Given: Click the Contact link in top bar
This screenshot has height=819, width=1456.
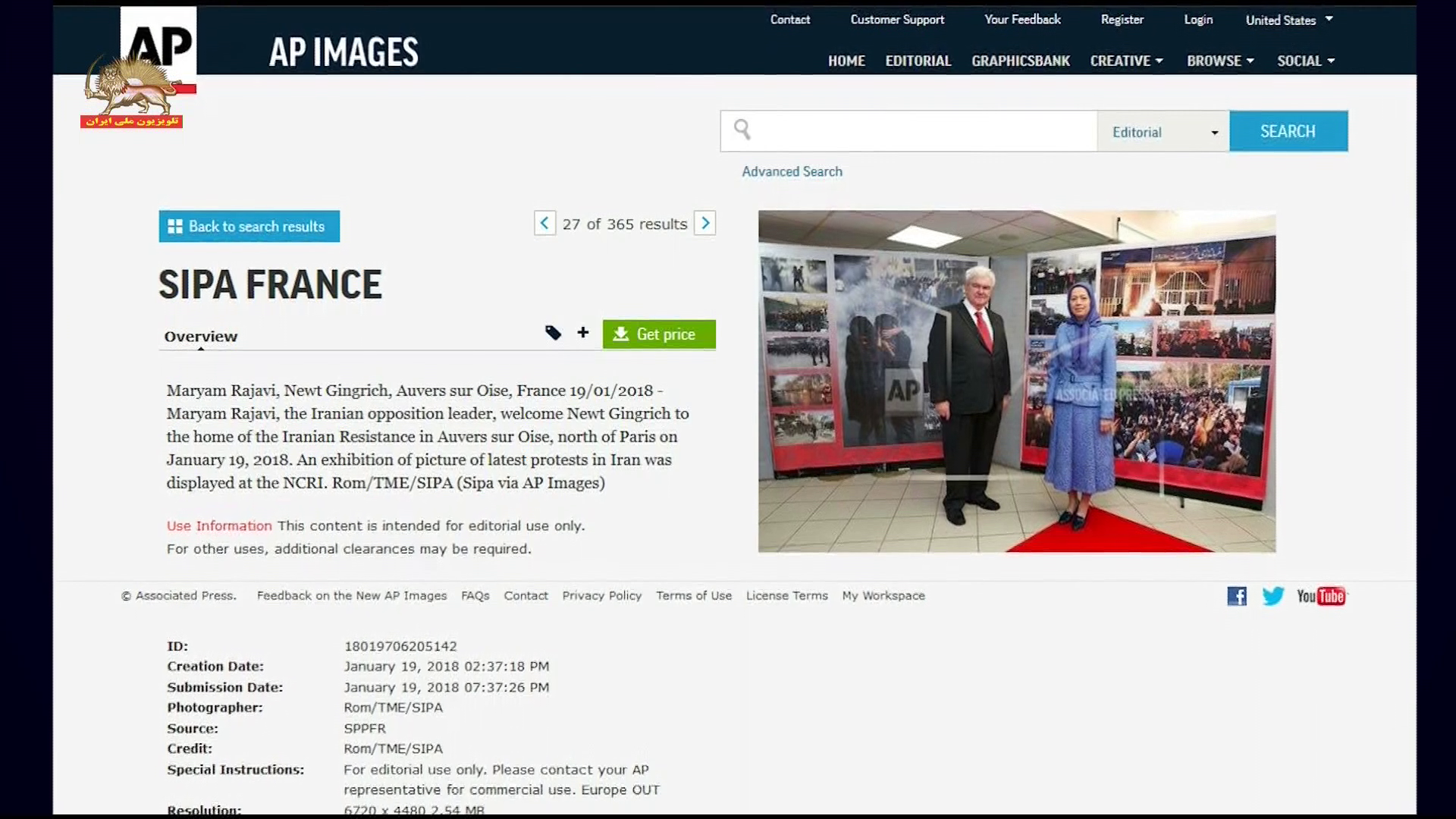Looking at the screenshot, I should (x=790, y=20).
